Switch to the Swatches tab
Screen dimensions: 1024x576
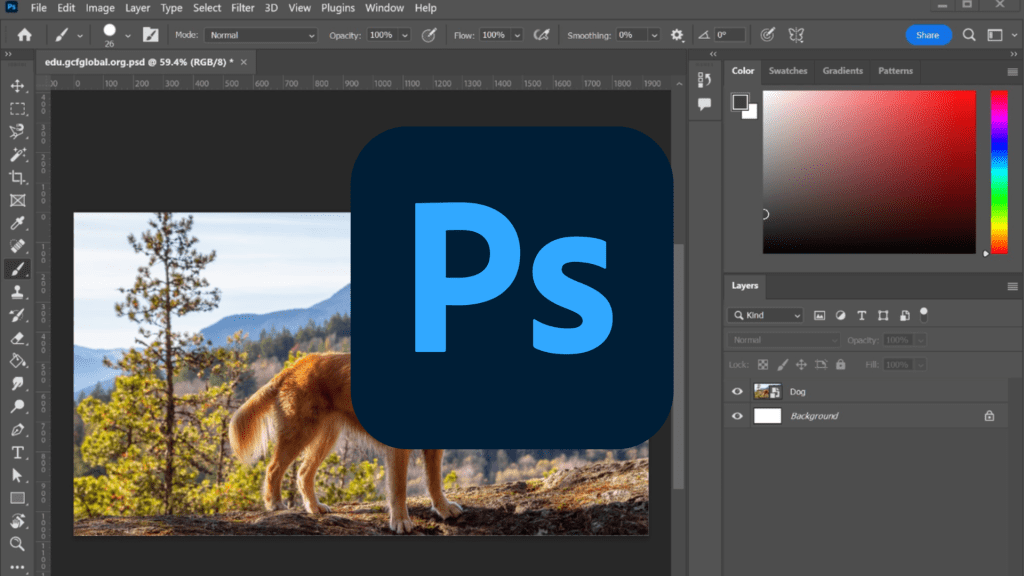tap(788, 71)
